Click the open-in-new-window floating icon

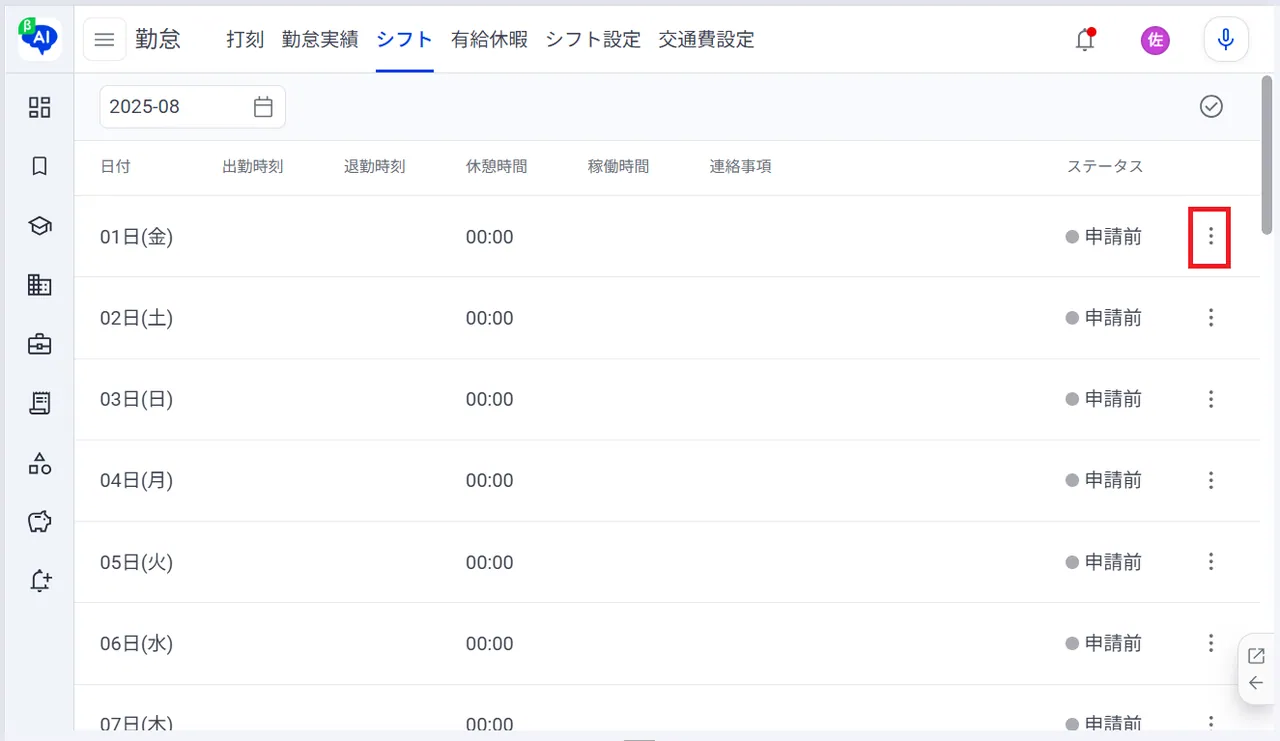[1256, 656]
